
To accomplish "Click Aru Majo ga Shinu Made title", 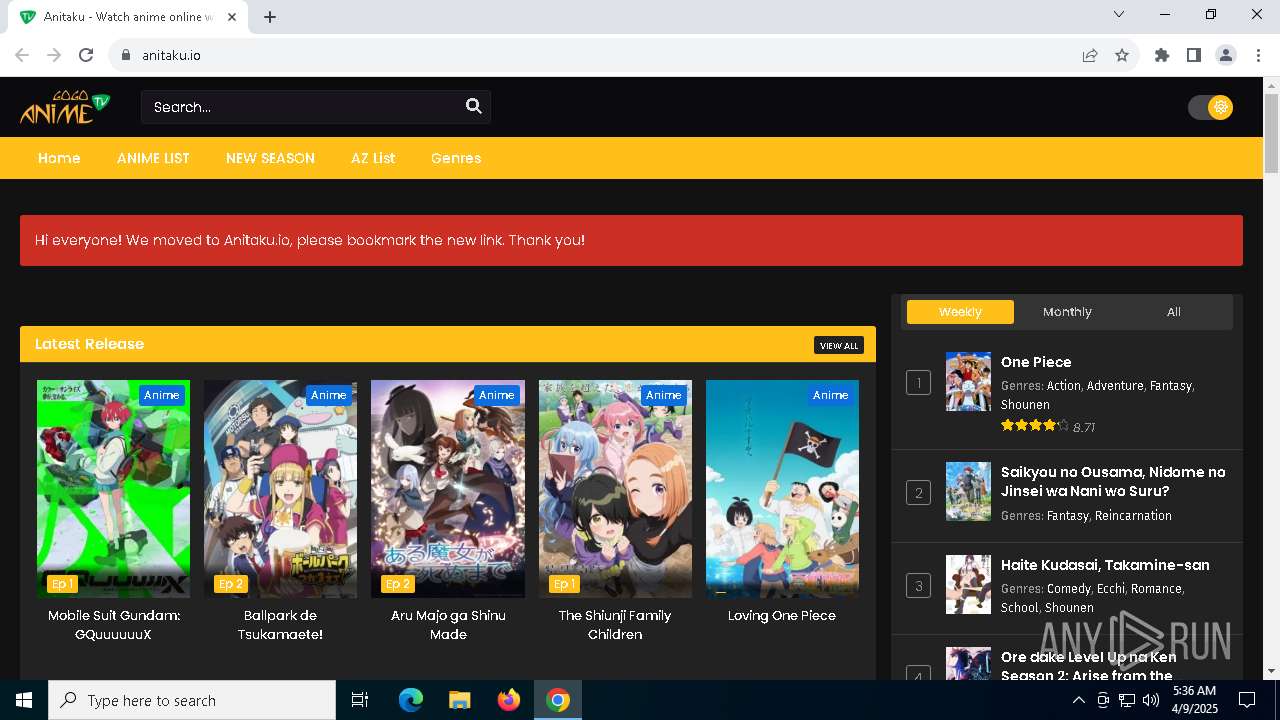I will [448, 625].
